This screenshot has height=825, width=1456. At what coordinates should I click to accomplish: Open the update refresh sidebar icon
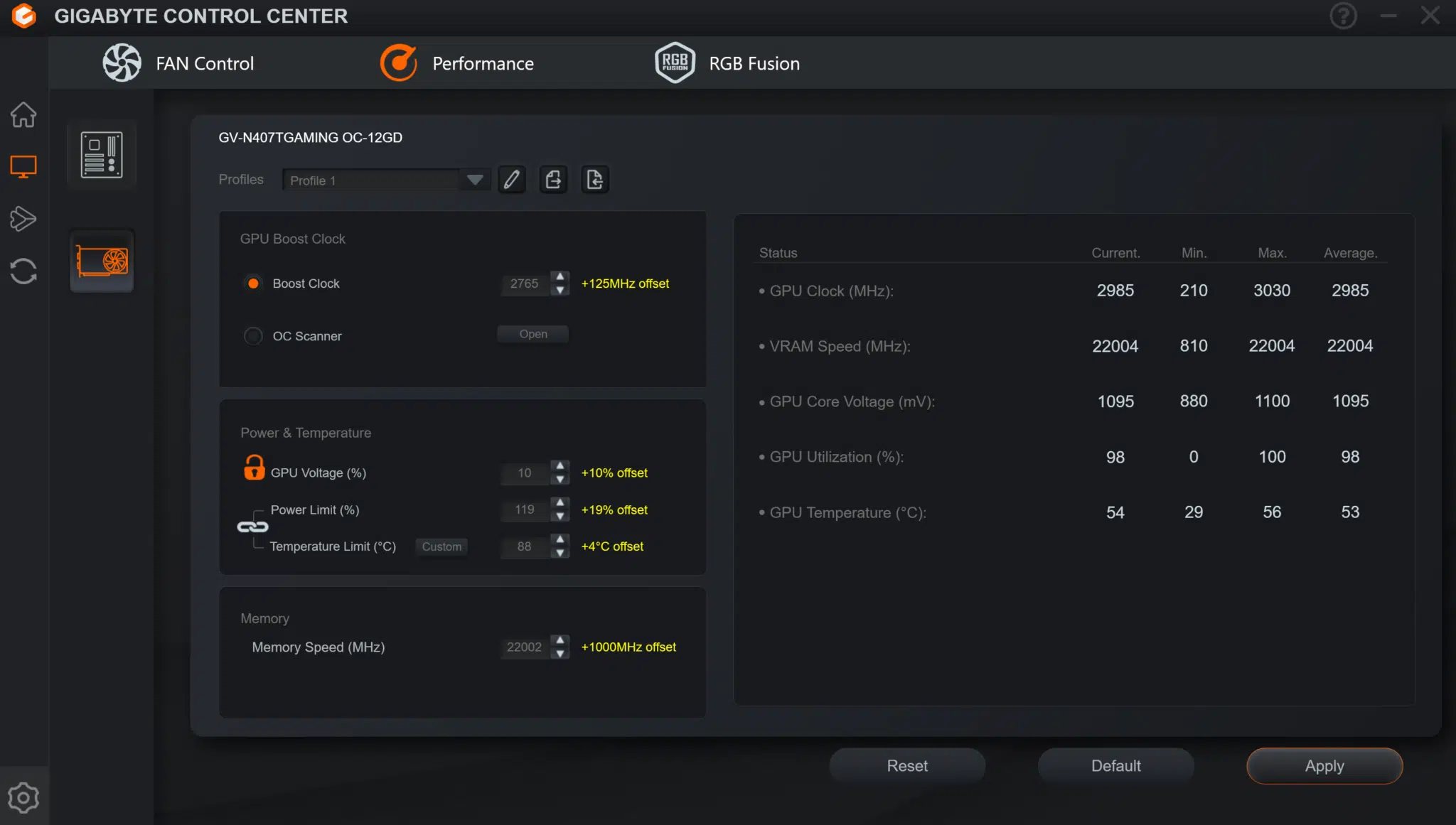pos(23,271)
